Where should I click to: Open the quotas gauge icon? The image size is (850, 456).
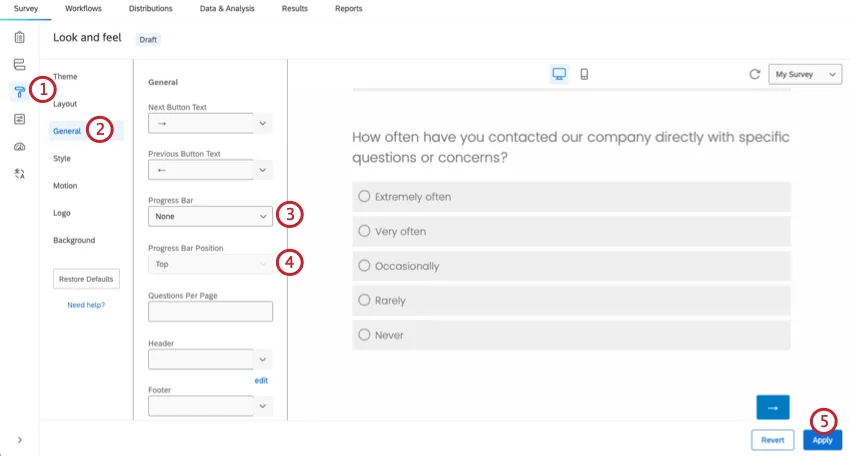[19, 146]
